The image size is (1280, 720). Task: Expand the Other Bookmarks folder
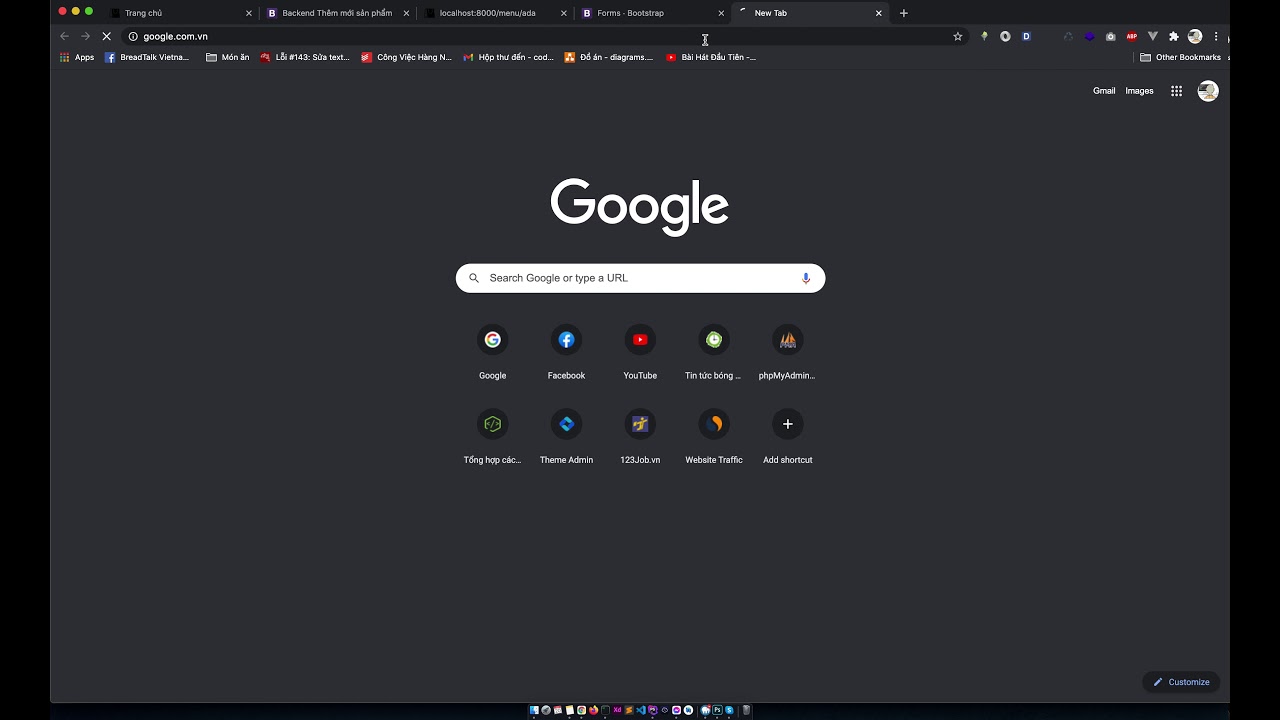[x=1181, y=57]
